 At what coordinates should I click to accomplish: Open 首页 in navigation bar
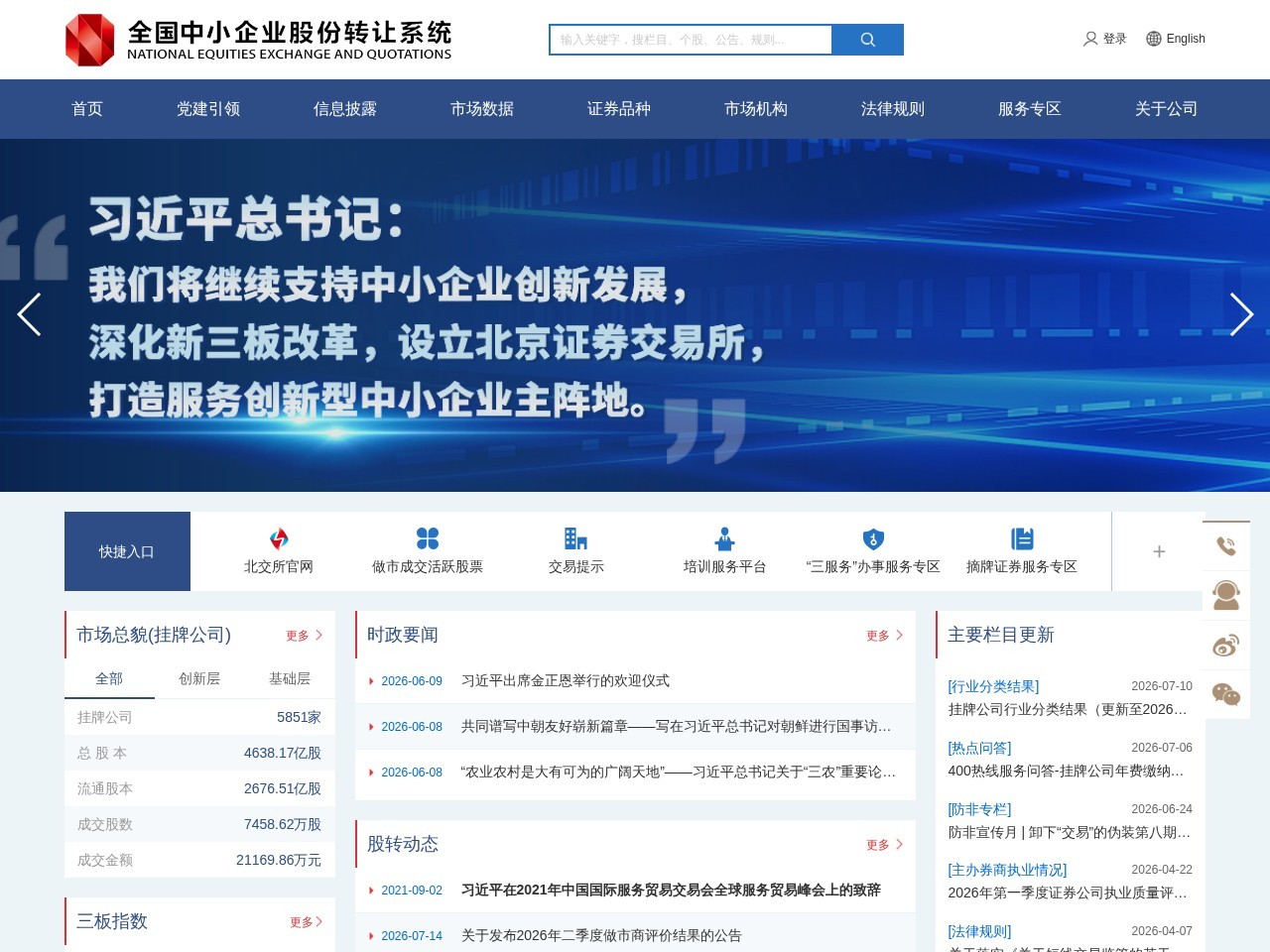pyautogui.click(x=87, y=109)
